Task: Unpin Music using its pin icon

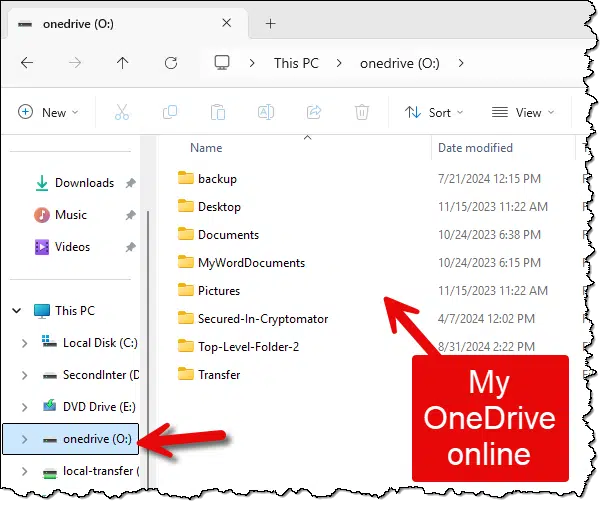Action: click(x=131, y=215)
